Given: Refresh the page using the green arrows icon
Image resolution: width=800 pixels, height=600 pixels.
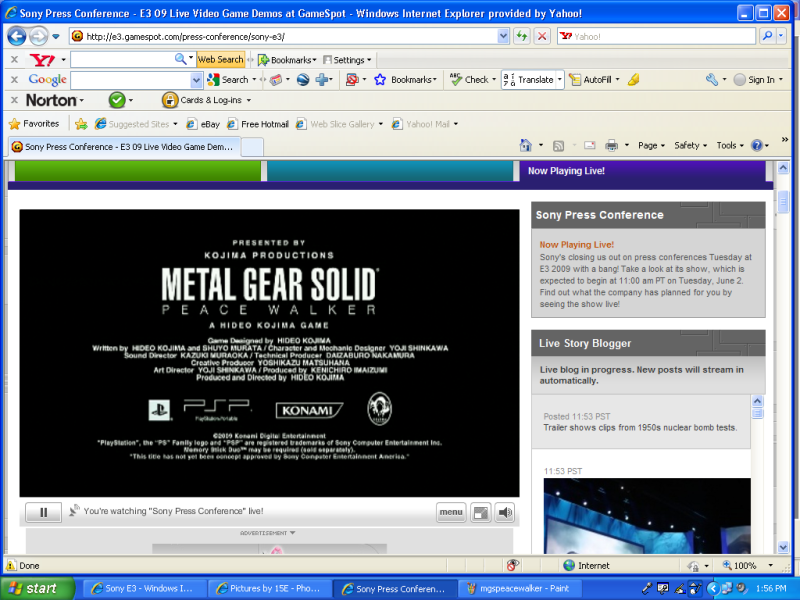Looking at the screenshot, I should (x=522, y=36).
